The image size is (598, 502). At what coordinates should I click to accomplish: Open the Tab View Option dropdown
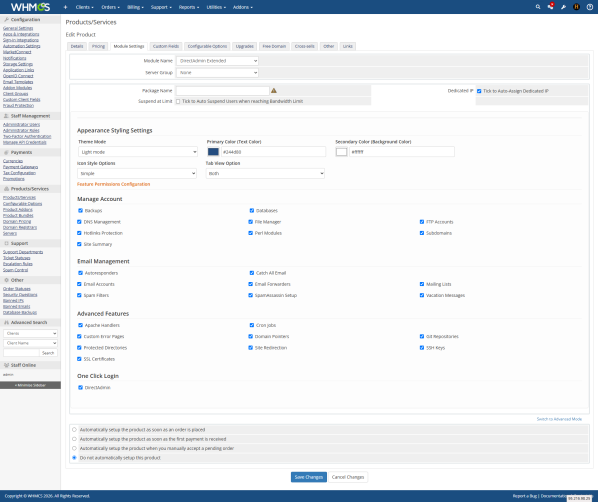click(x=265, y=173)
